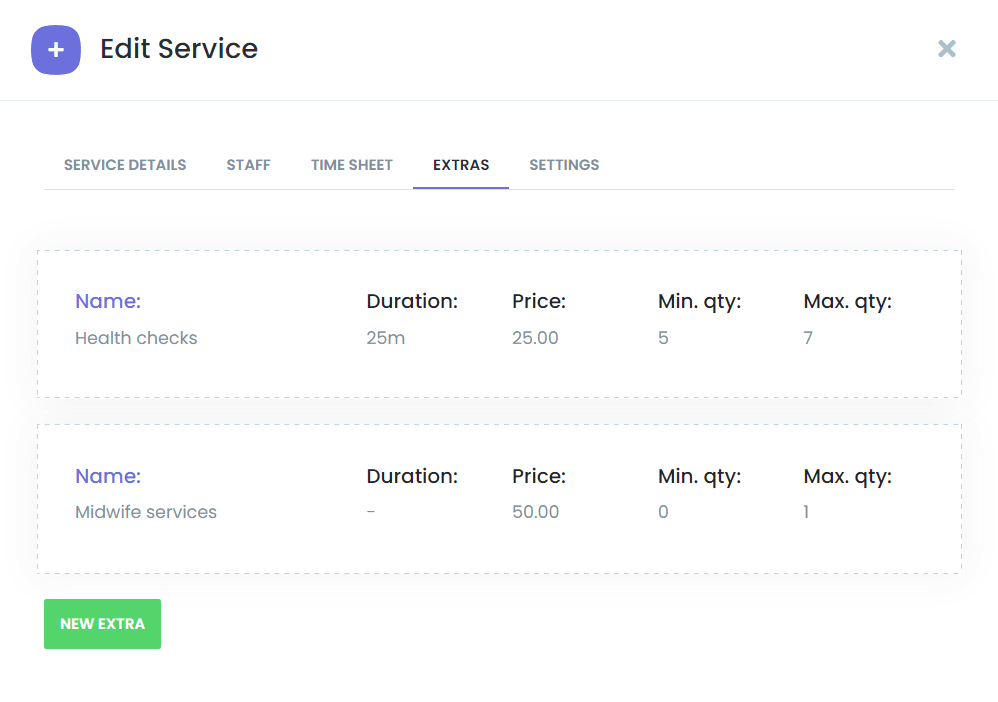
Task: Click the 25.00 price value
Action: 535,338
